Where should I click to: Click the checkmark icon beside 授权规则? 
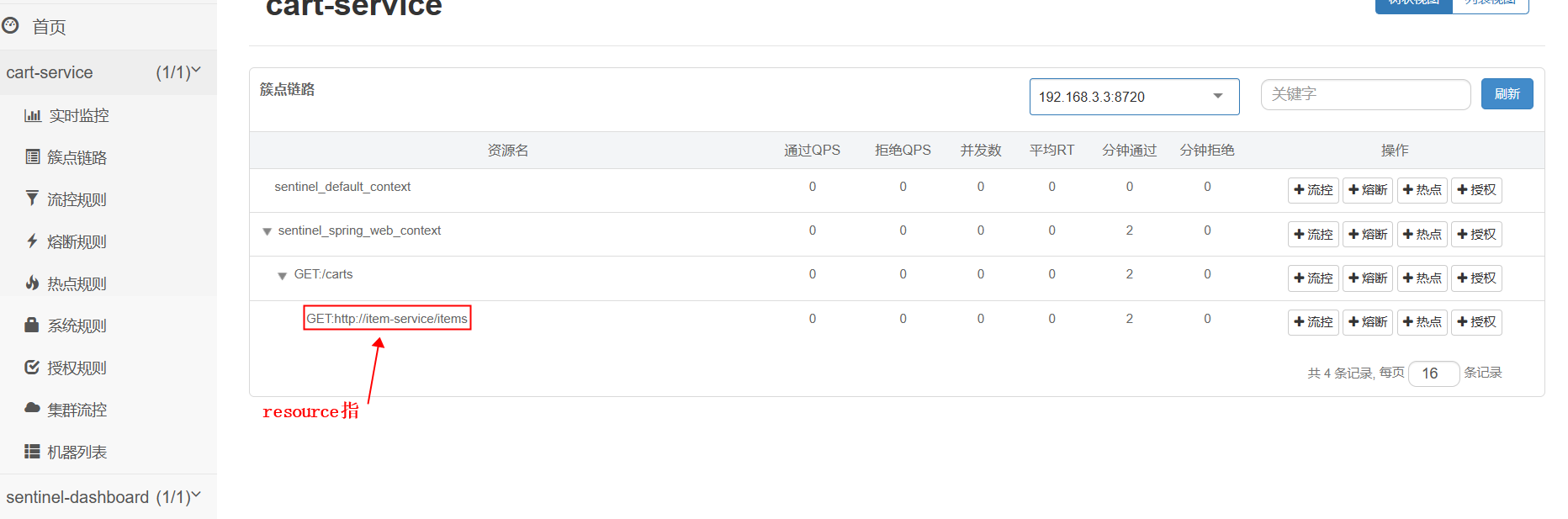(32, 367)
